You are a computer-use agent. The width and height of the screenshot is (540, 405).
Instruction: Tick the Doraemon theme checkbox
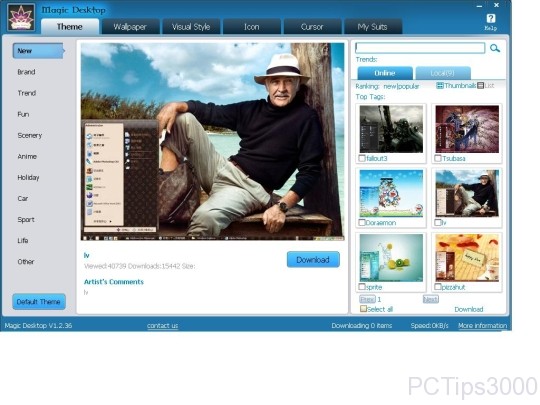click(362, 223)
